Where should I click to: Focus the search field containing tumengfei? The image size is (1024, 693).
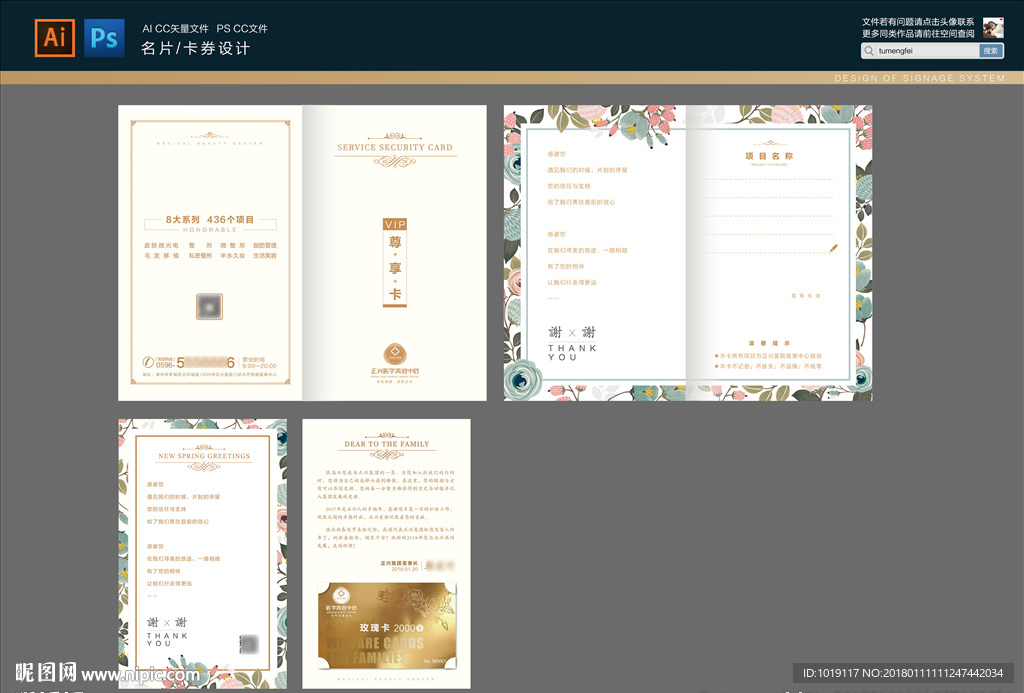pyautogui.click(x=920, y=50)
